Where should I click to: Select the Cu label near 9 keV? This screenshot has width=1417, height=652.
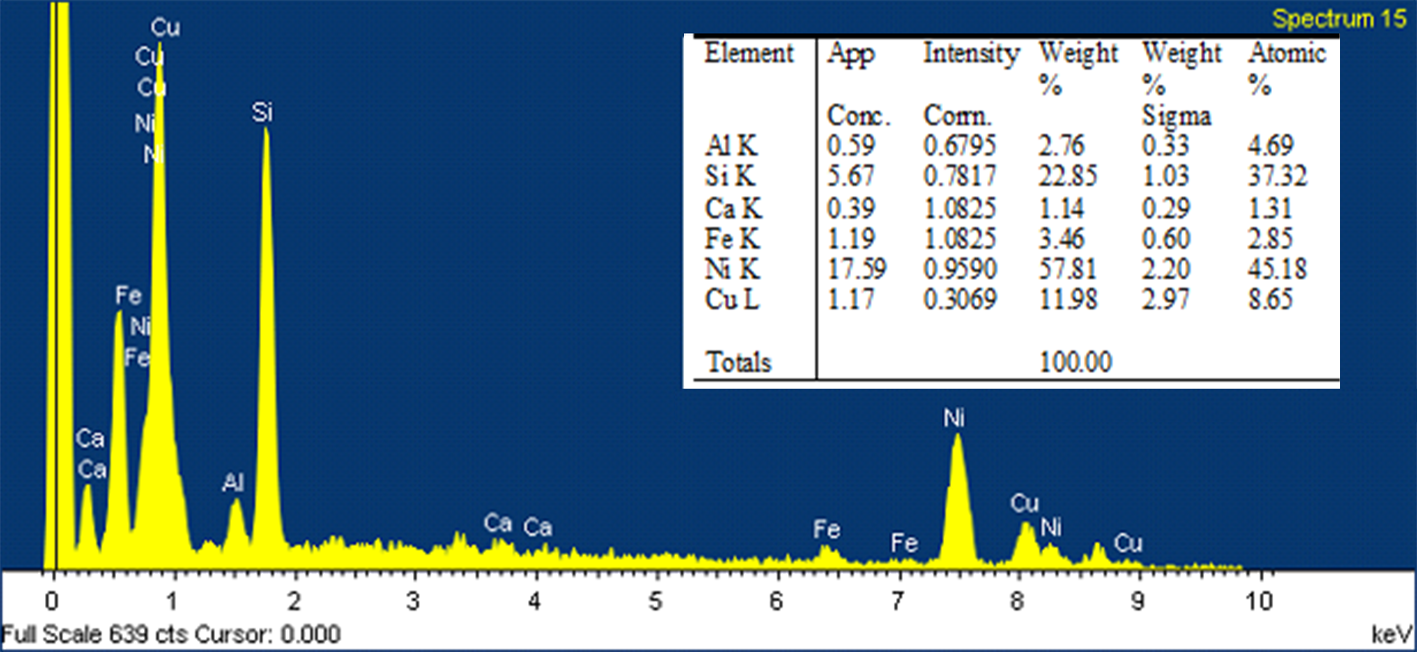[x=1128, y=543]
